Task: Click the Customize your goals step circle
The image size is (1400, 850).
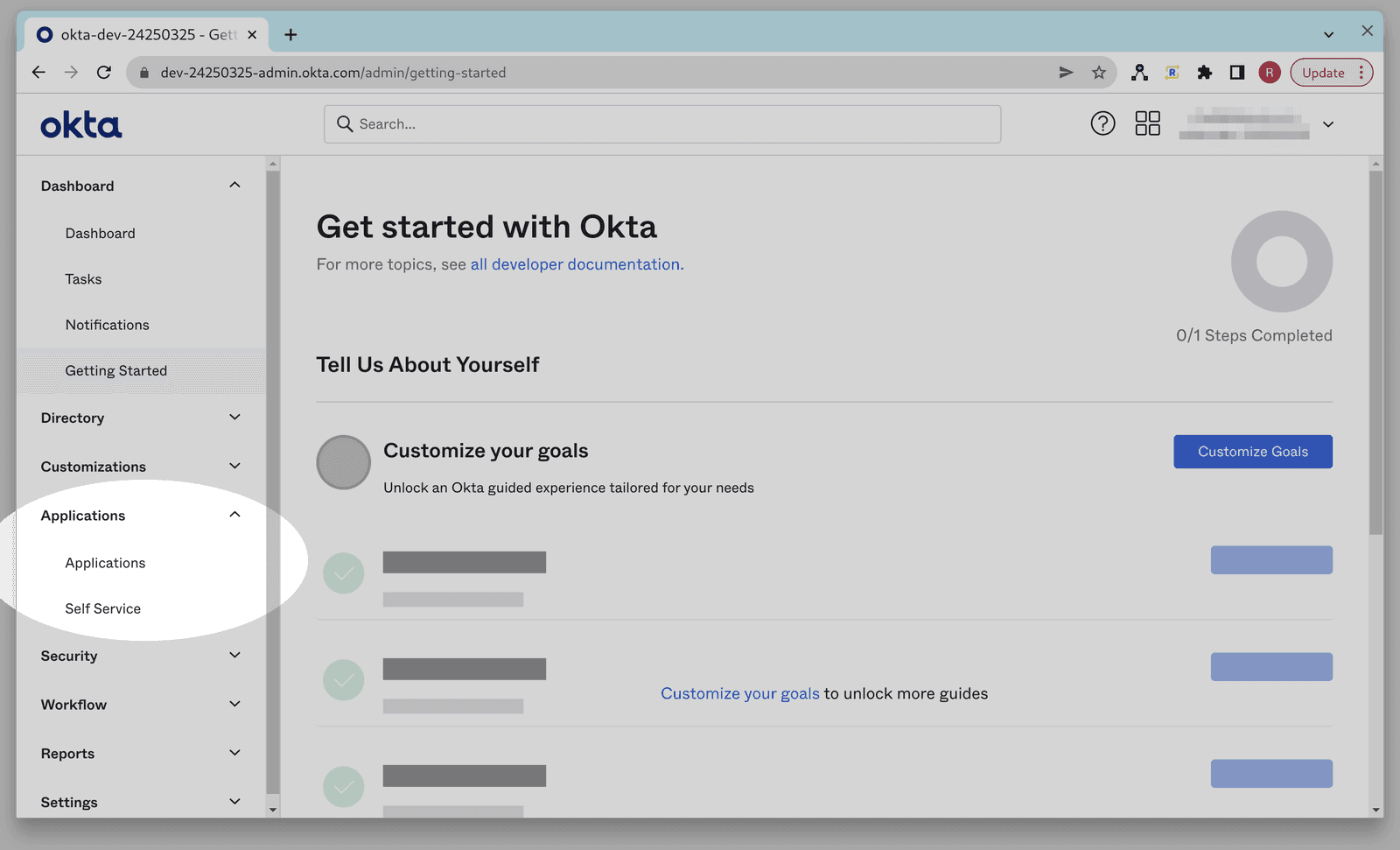Action: [343, 462]
